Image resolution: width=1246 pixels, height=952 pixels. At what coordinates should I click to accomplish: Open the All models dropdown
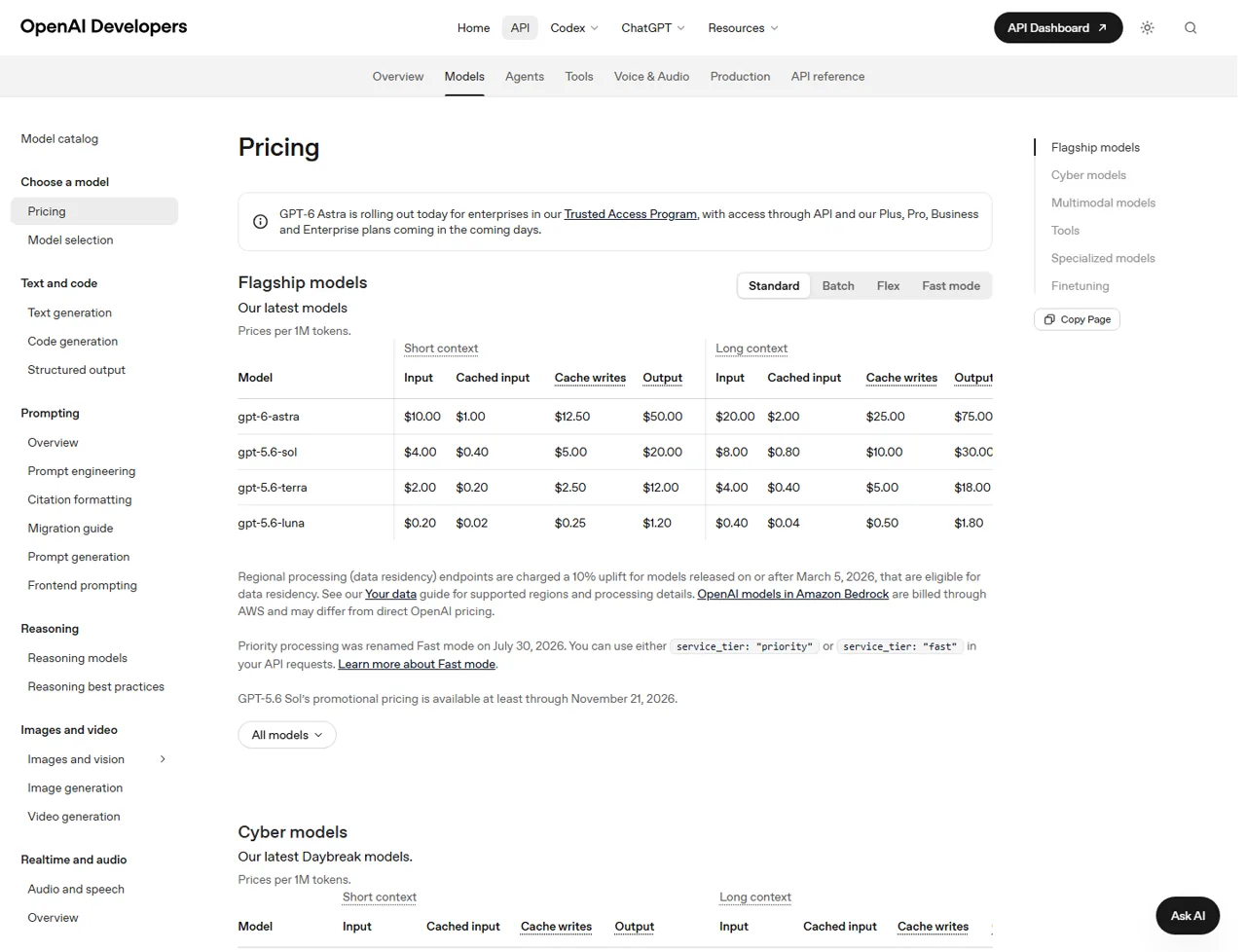pyautogui.click(x=287, y=735)
